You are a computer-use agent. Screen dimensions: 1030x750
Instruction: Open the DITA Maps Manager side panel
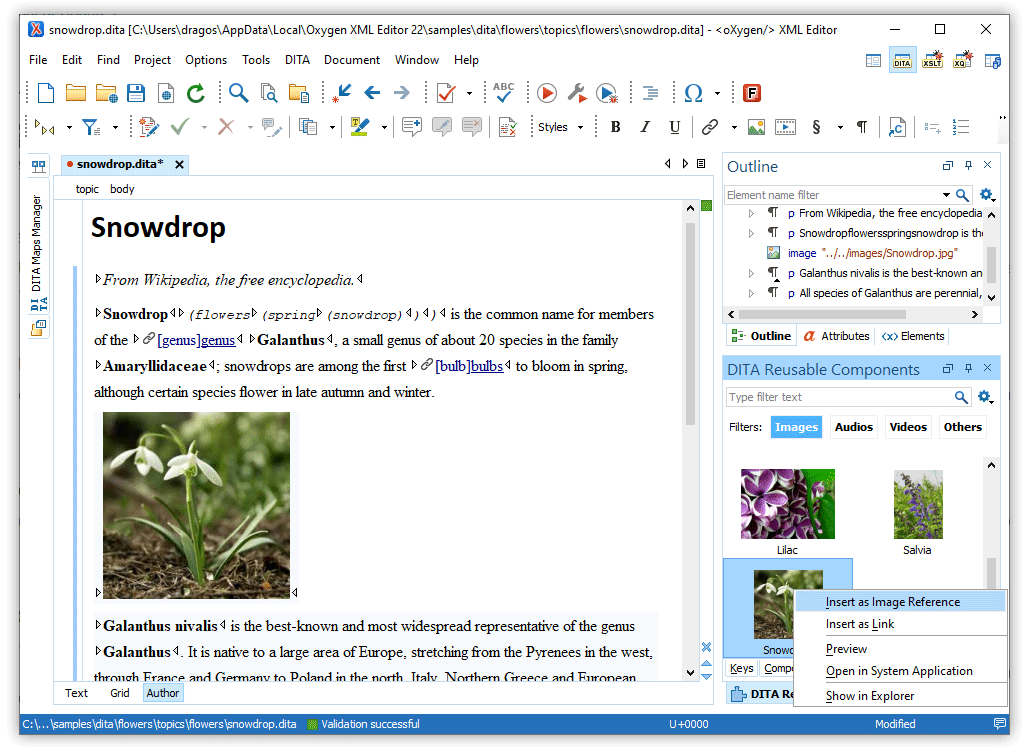39,252
